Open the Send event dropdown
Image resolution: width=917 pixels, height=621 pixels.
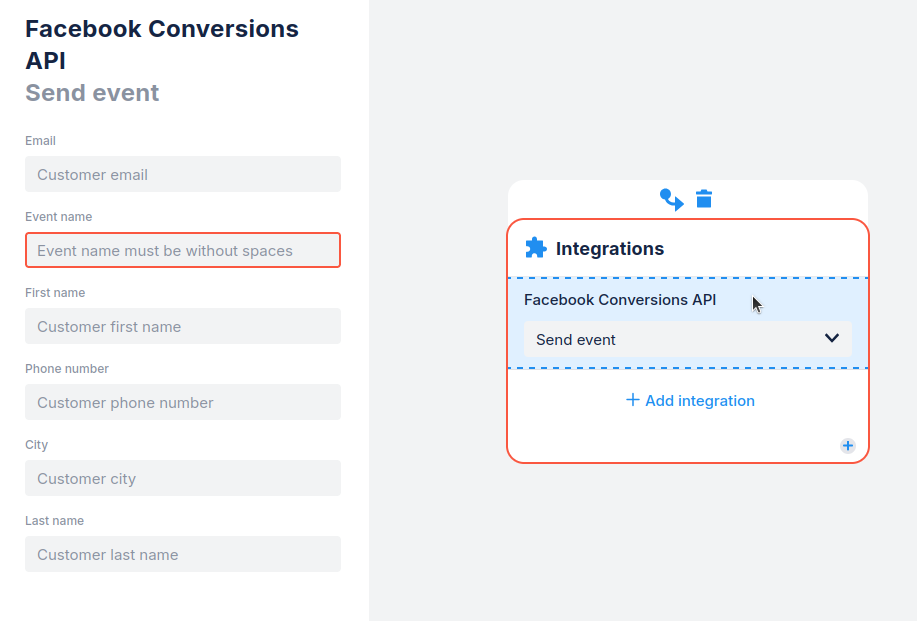(x=688, y=339)
